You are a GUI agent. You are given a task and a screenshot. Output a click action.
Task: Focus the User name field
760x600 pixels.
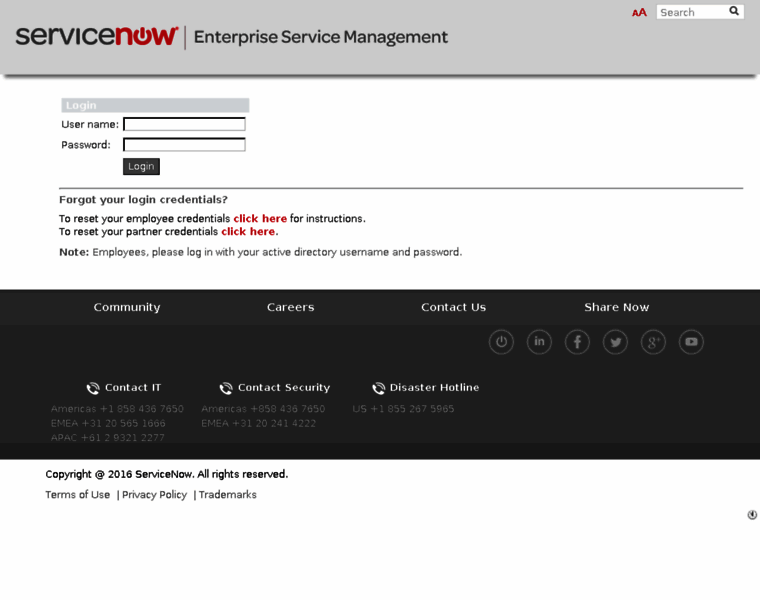(184, 125)
